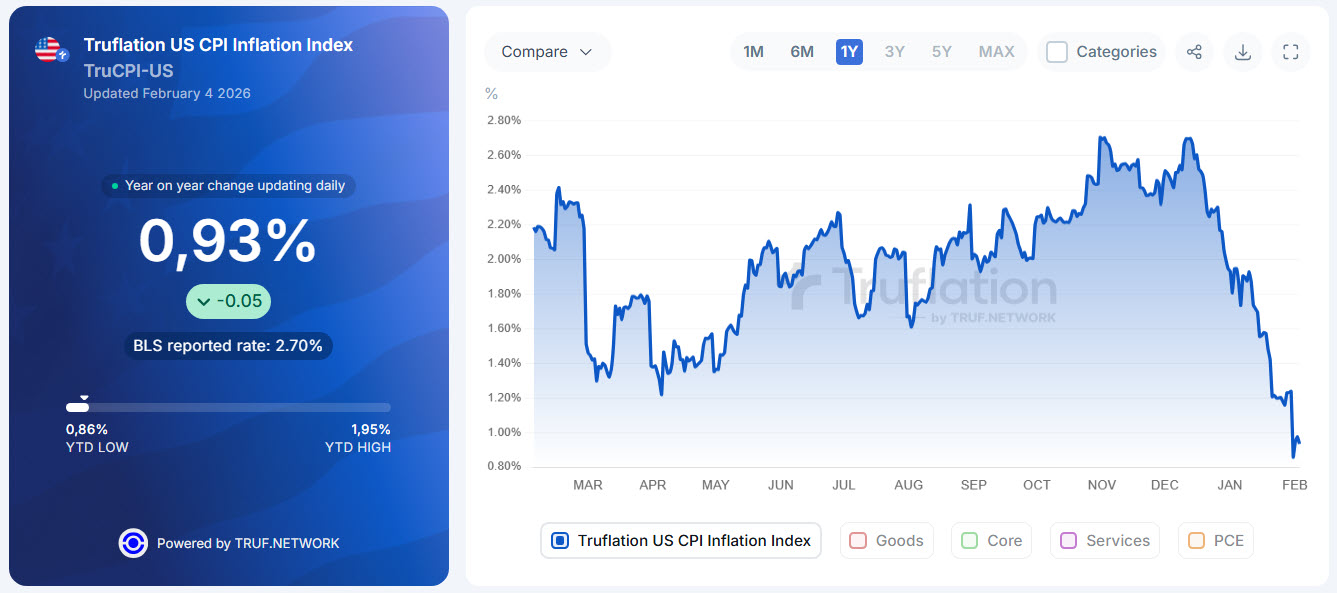The height and width of the screenshot is (593, 1337).
Task: Toggle the Core series on
Action: [991, 541]
